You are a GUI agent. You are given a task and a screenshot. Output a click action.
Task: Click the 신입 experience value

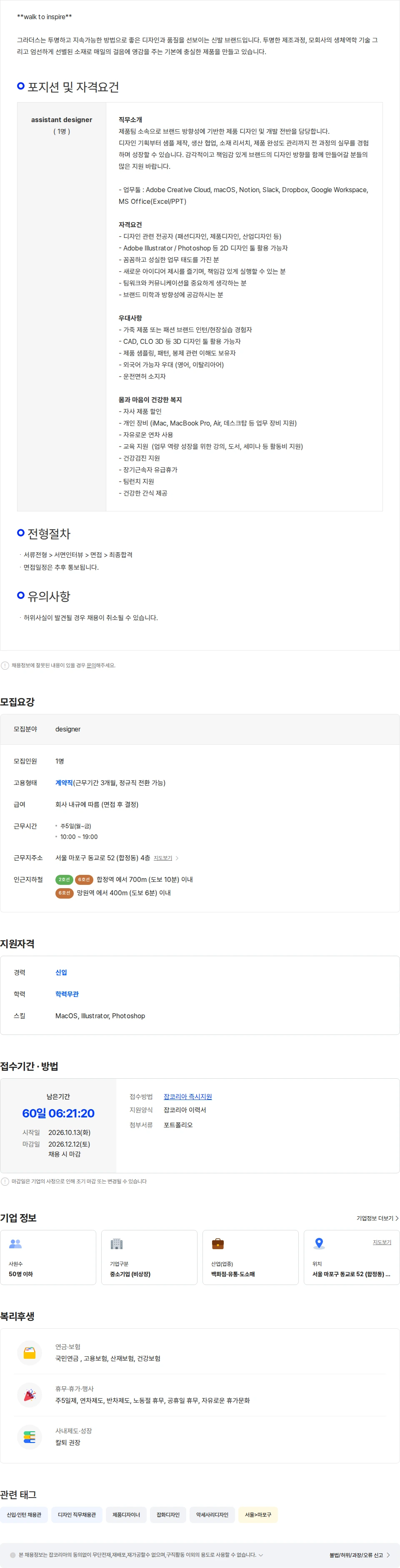[x=62, y=973]
